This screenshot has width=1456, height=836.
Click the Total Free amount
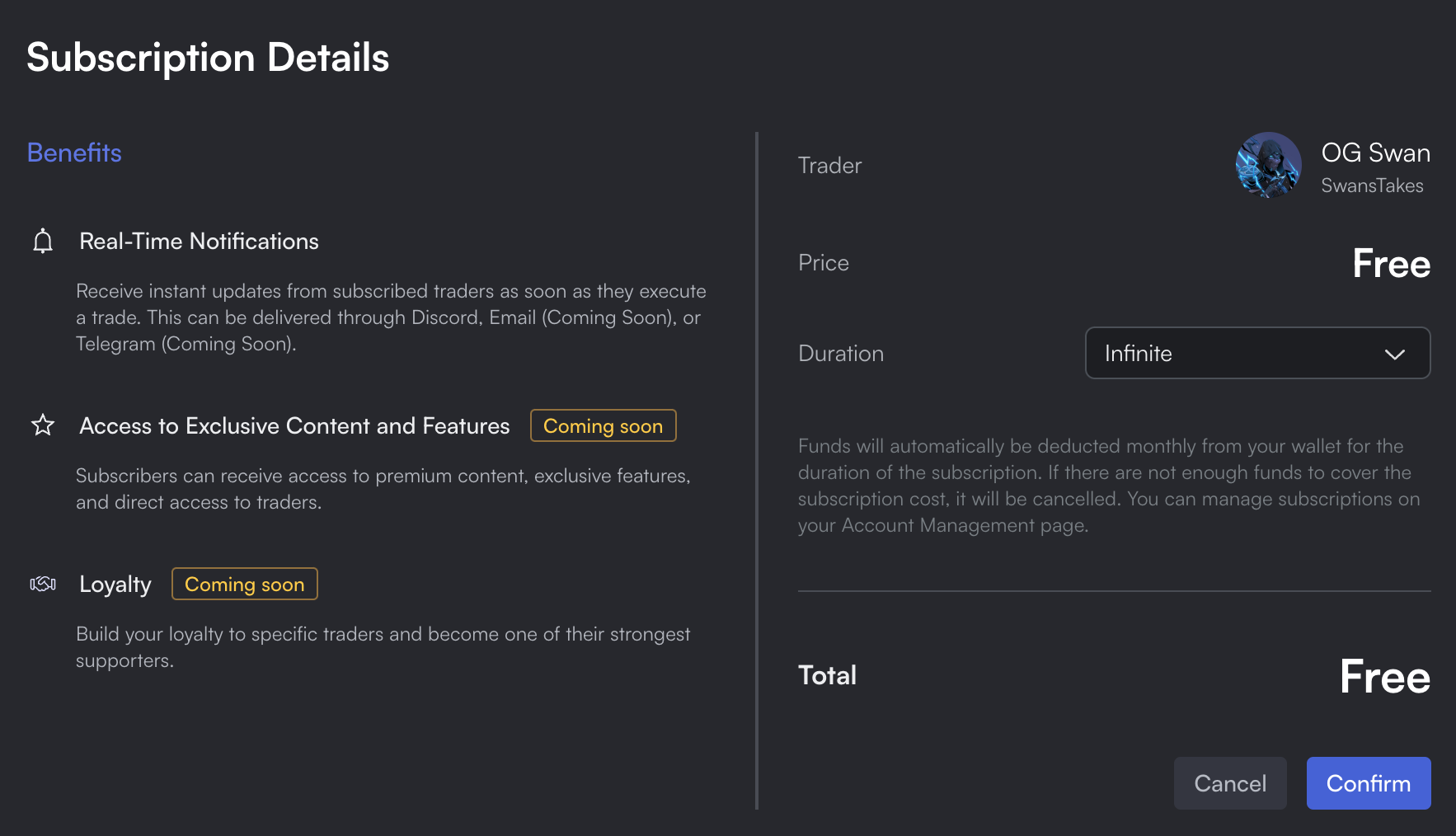1384,677
